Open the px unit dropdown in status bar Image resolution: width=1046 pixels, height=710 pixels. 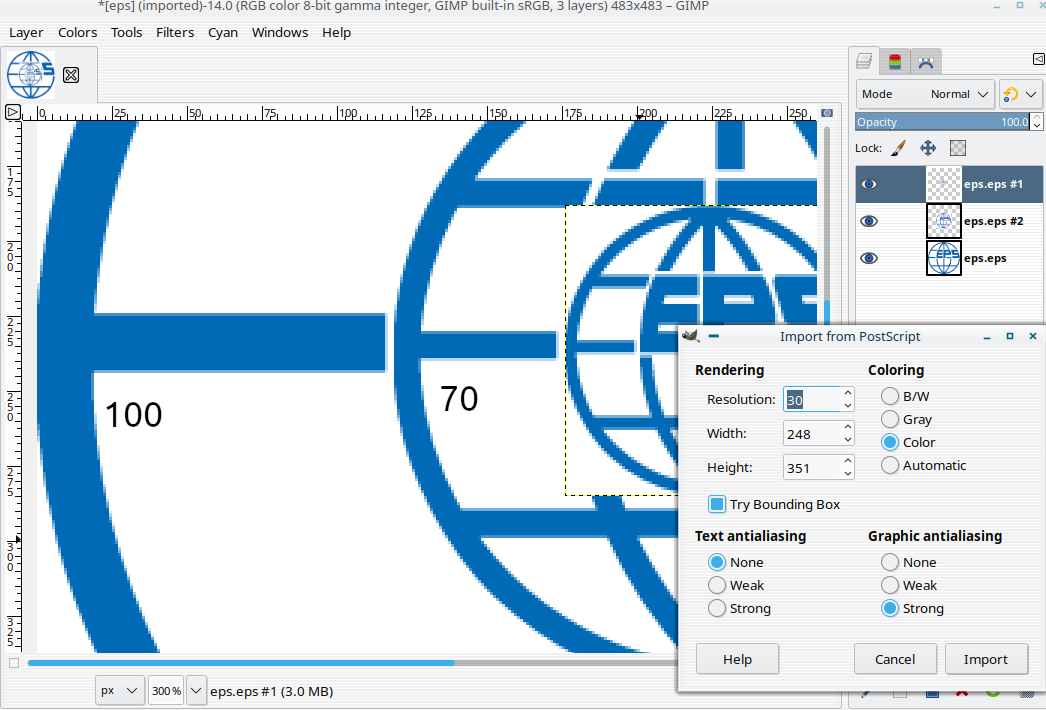click(x=119, y=691)
